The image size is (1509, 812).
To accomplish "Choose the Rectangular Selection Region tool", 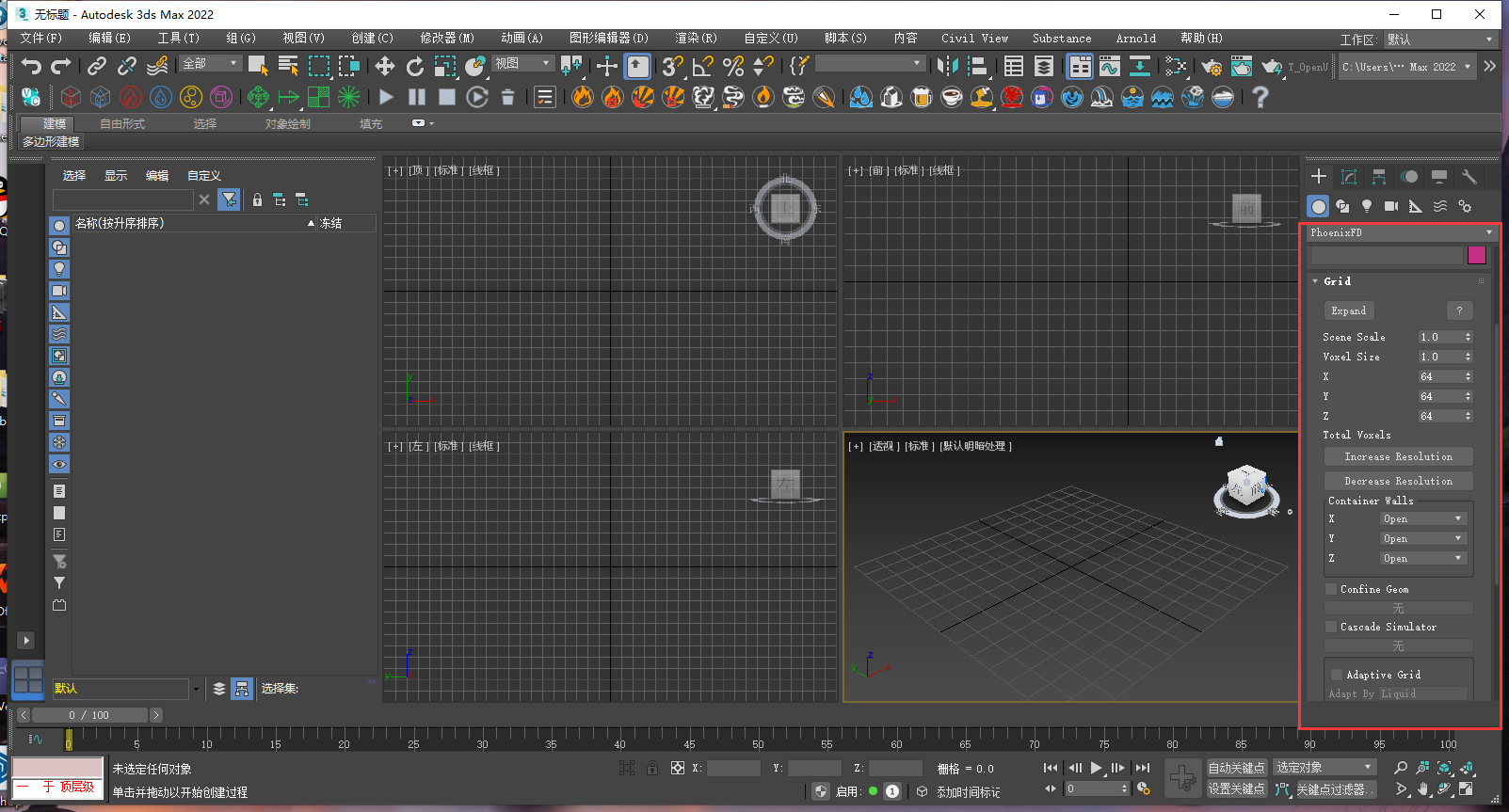I will pyautogui.click(x=319, y=66).
